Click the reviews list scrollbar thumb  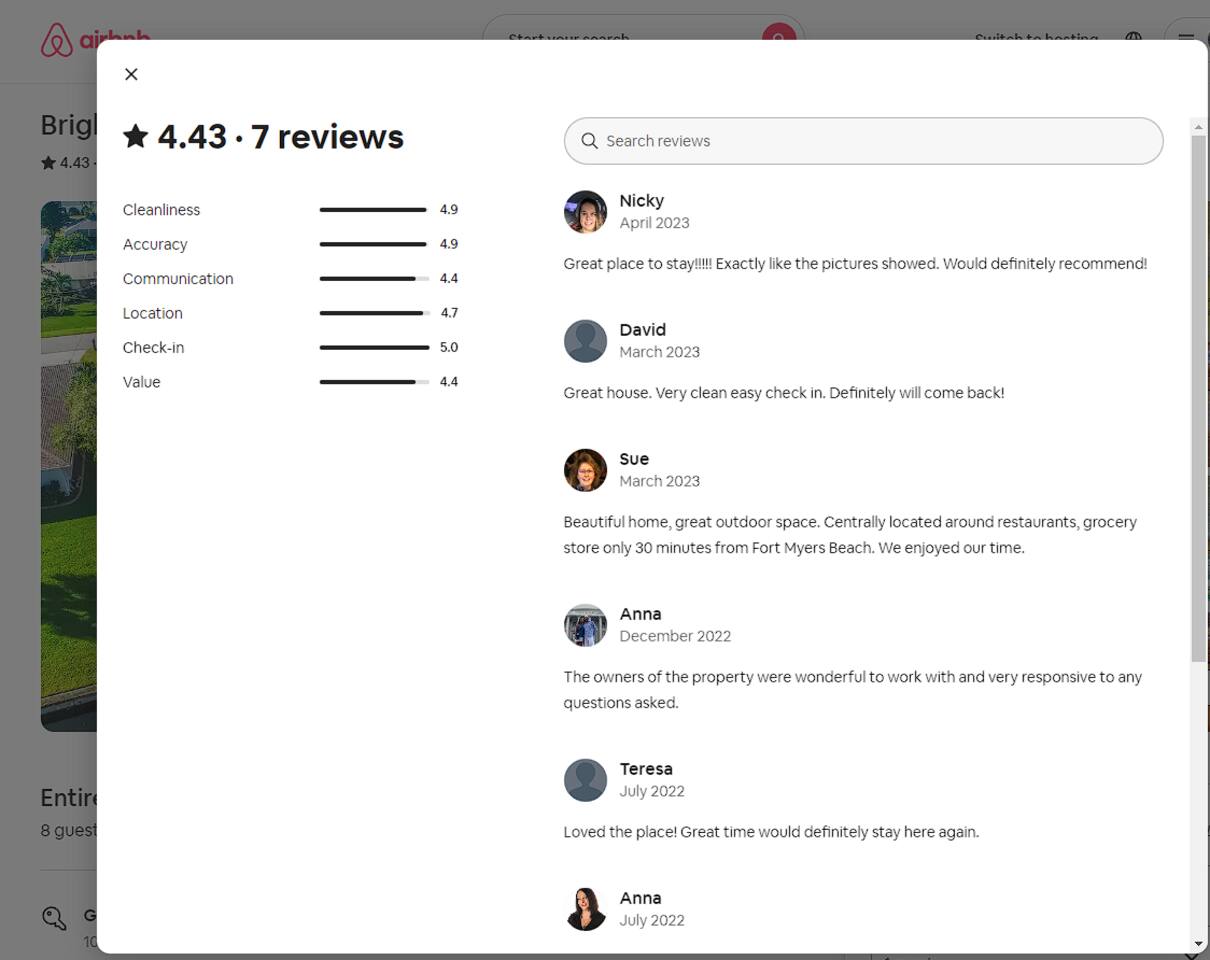1198,398
